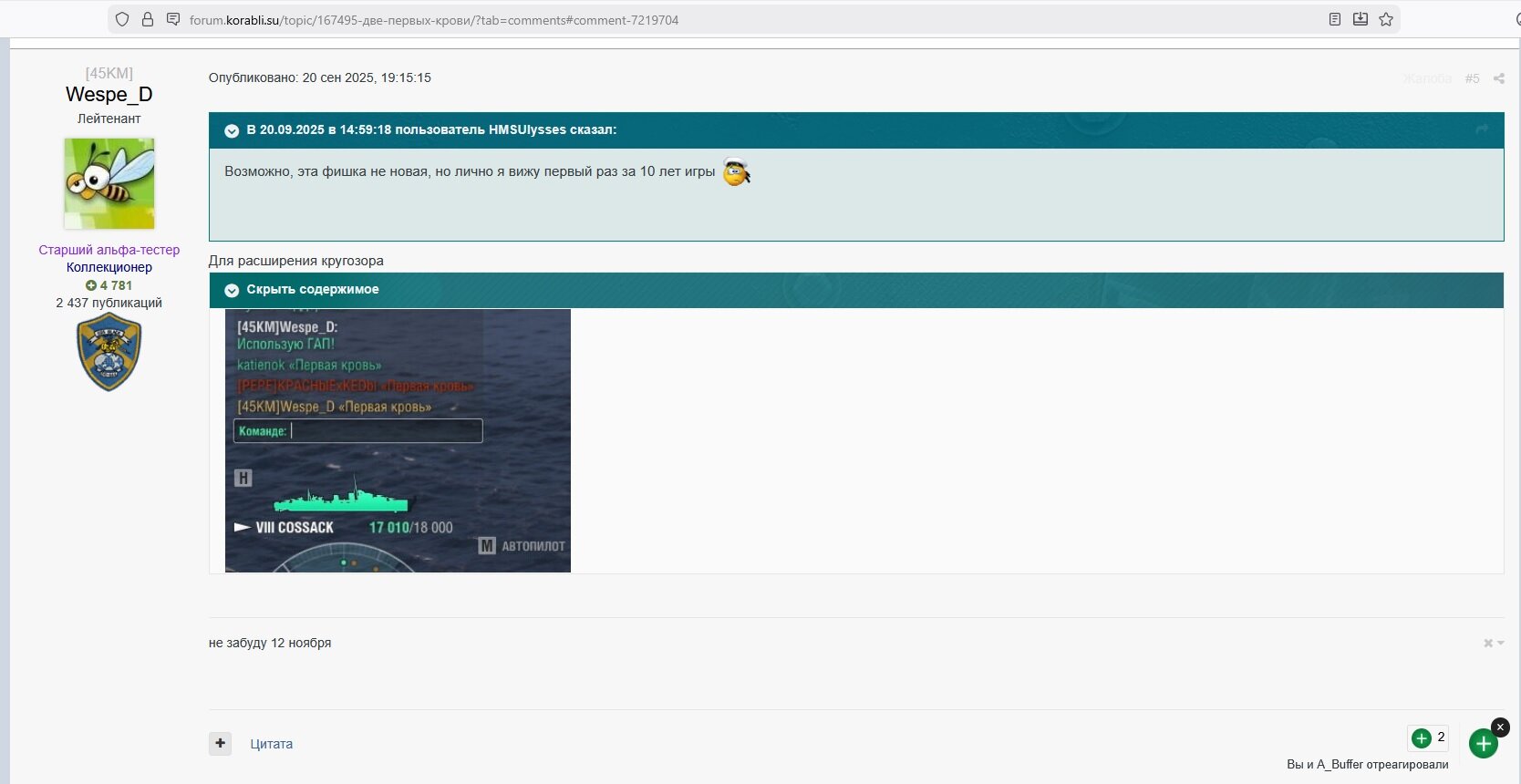Viewport: 1521px width, 784px height.
Task: Collapse the spoiler "Скрыть содержимое"
Action: [x=232, y=290]
